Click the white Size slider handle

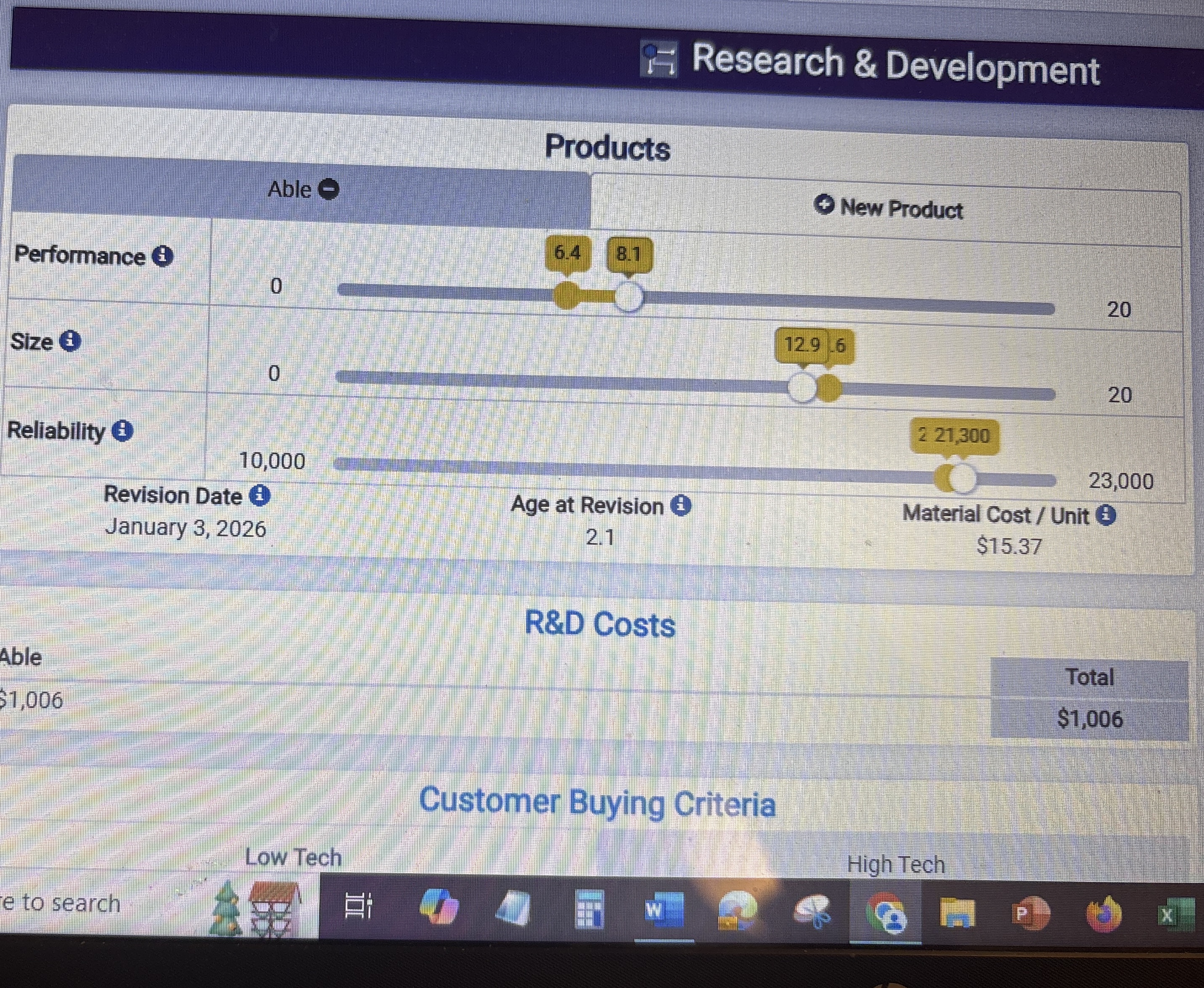[x=803, y=388]
